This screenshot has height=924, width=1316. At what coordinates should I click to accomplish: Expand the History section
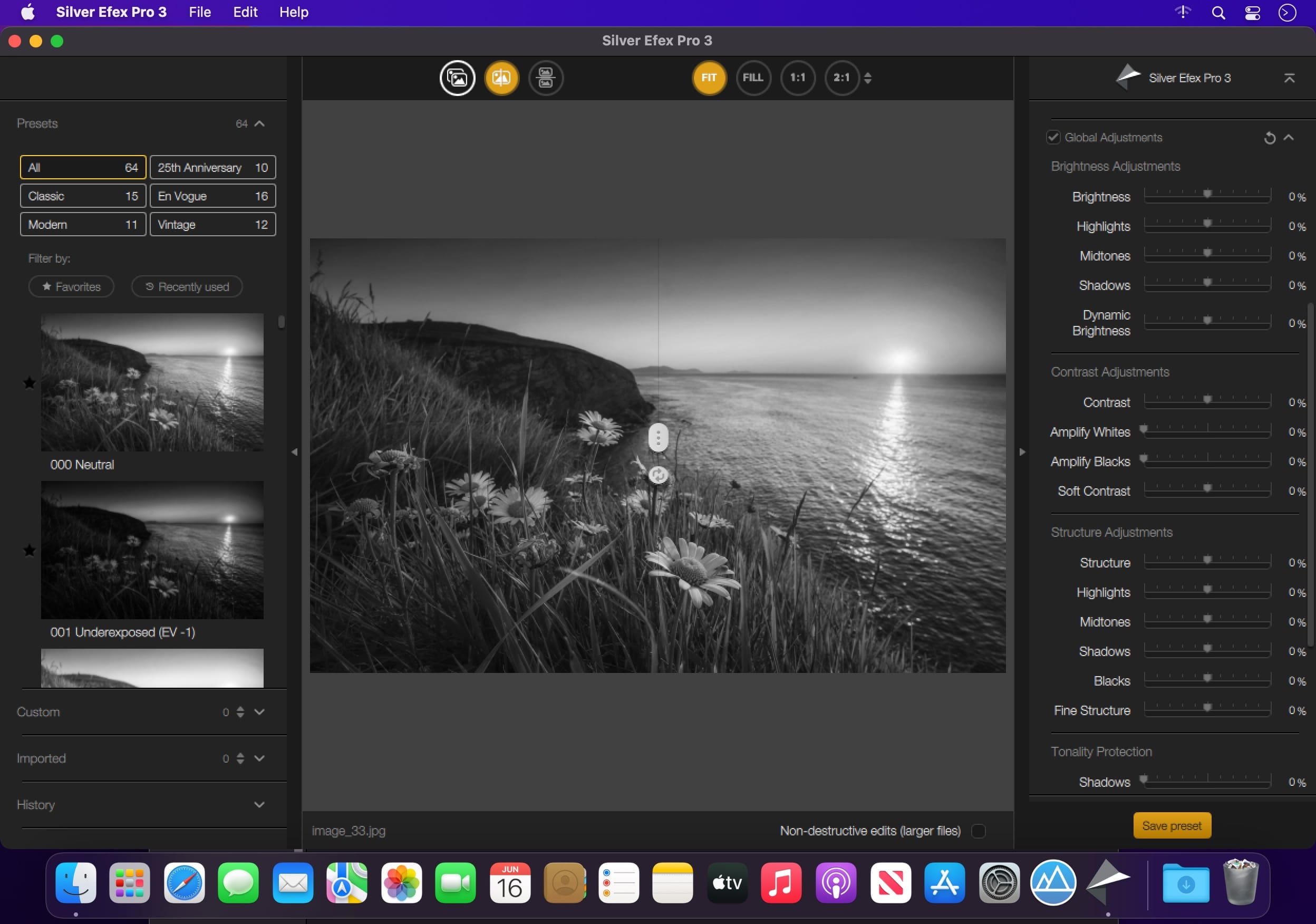pos(259,805)
